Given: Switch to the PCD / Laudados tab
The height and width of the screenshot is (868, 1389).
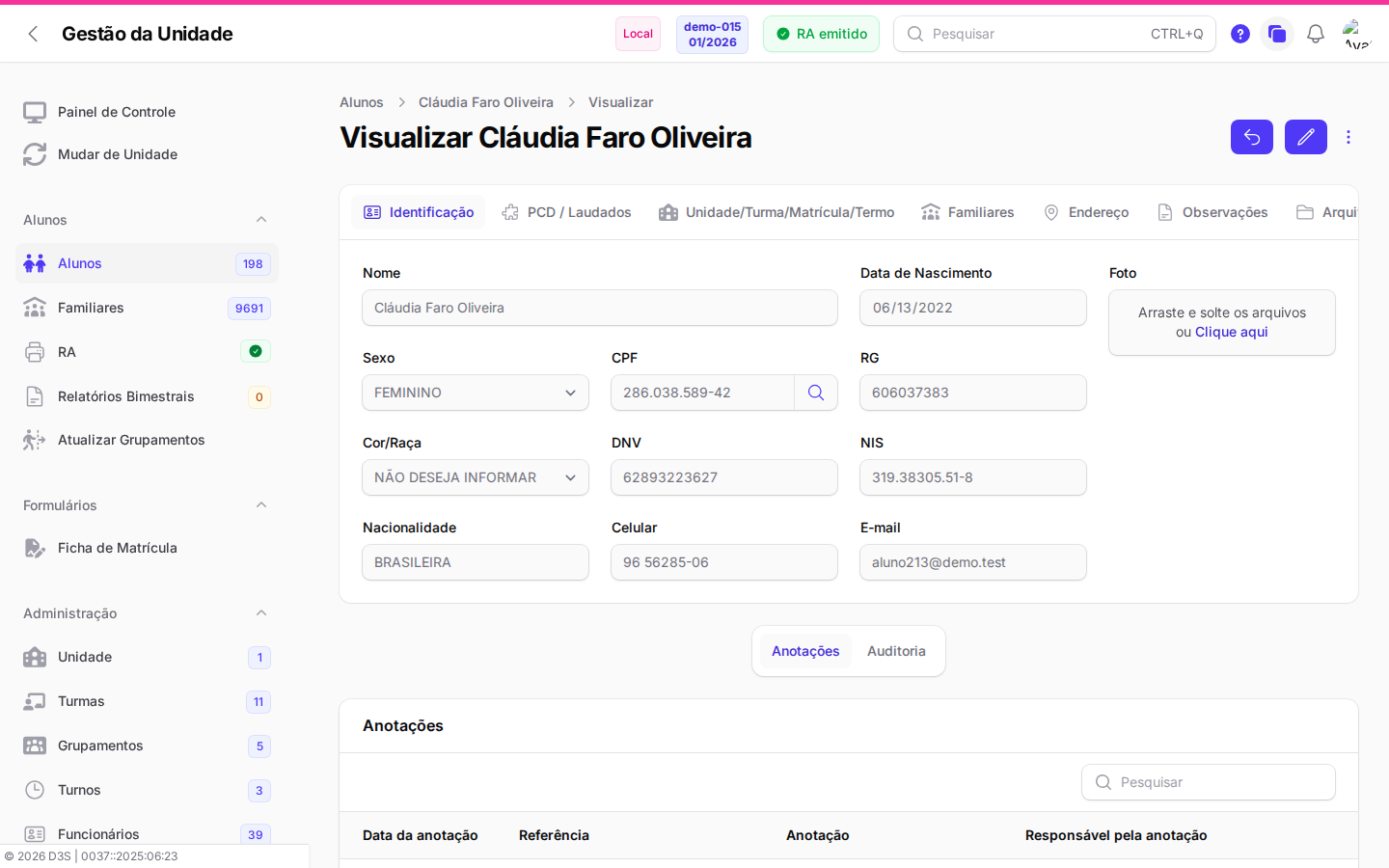Looking at the screenshot, I should 566,212.
